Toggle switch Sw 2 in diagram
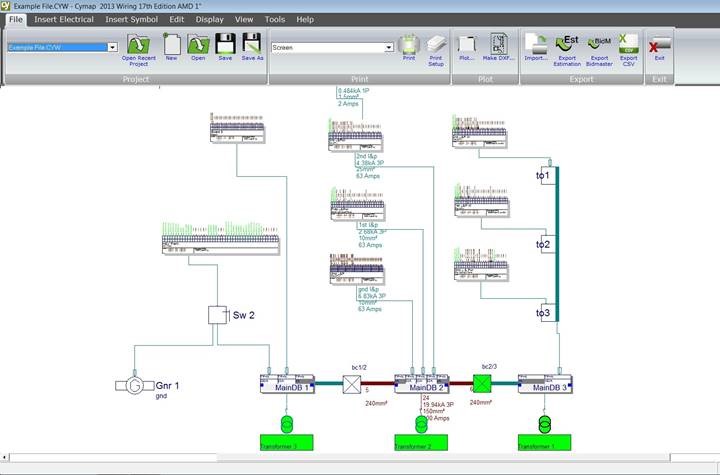Screen dimensions: 720x475 pyautogui.click(x=218, y=315)
